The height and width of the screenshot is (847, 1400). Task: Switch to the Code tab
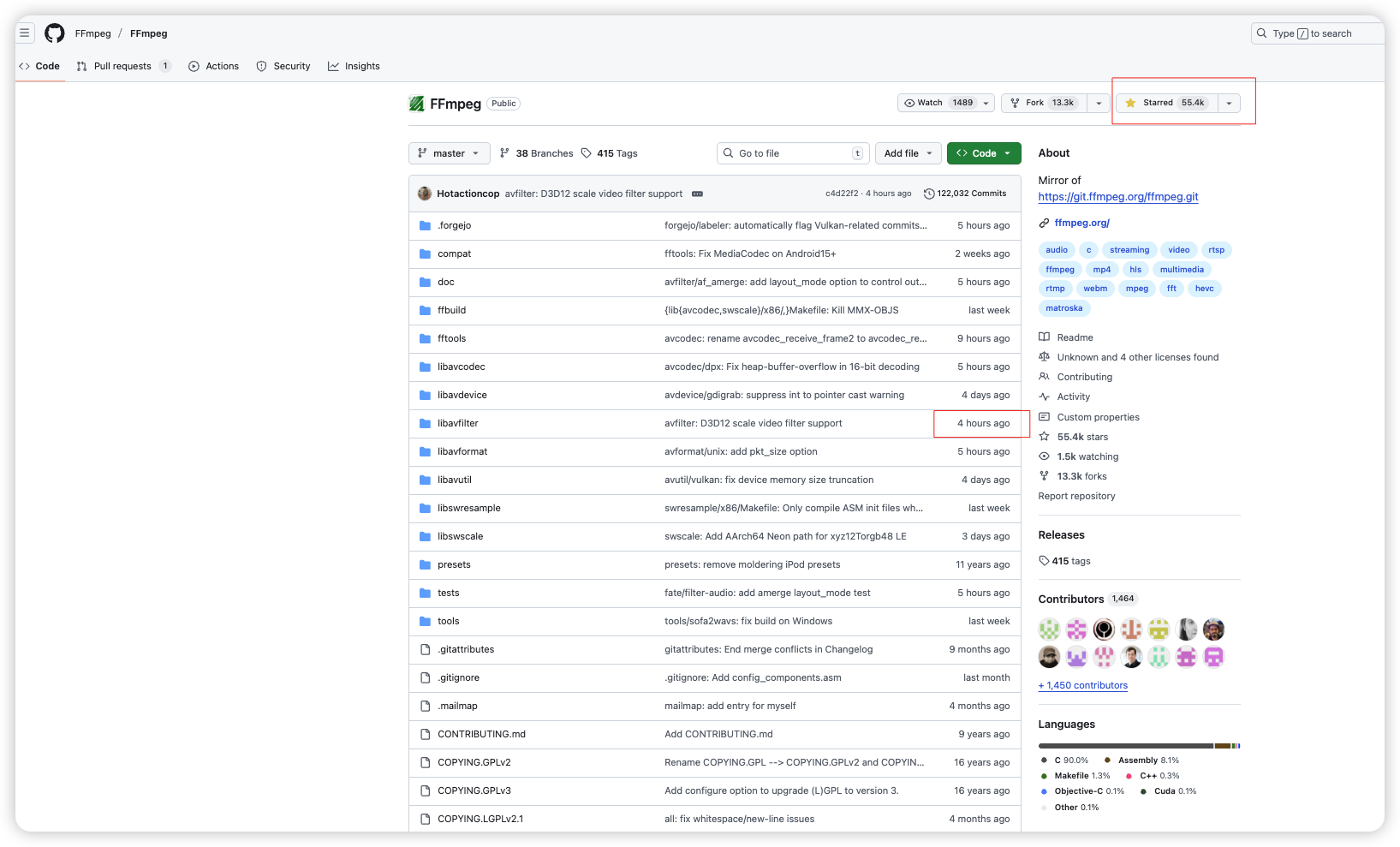[x=39, y=66]
